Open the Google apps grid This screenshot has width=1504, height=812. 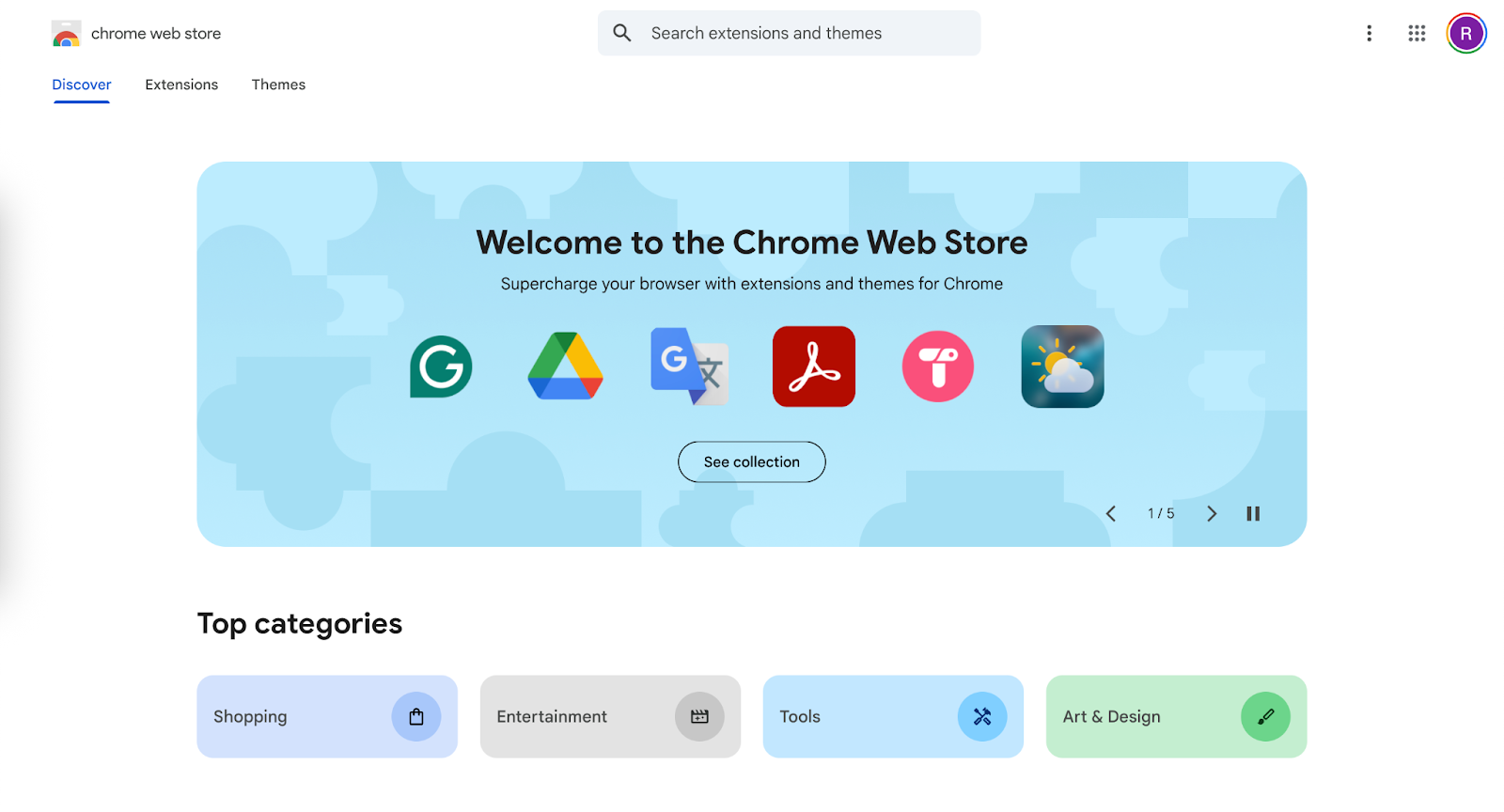click(x=1417, y=34)
